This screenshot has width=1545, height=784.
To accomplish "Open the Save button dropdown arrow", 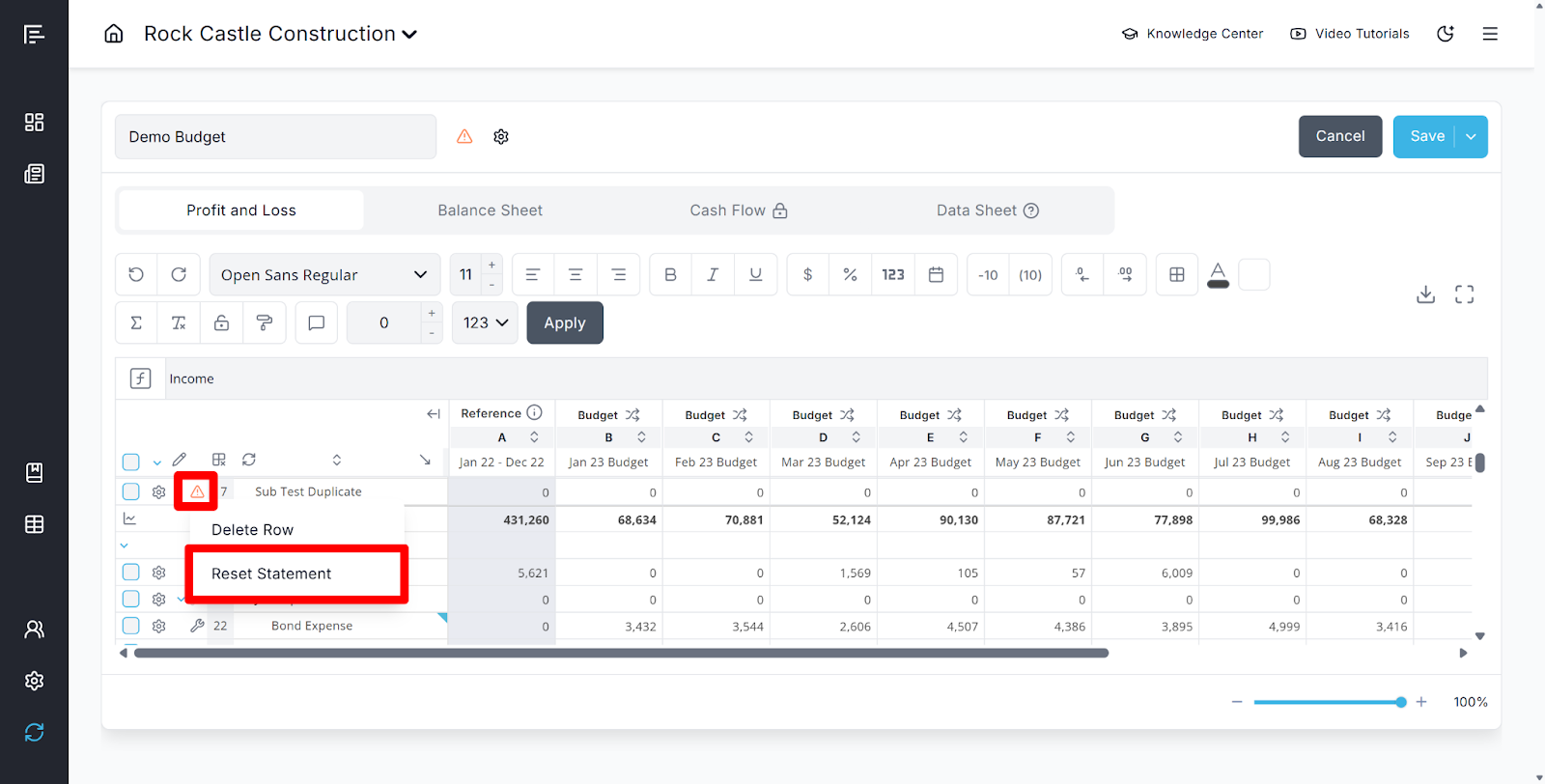I will click(x=1471, y=136).
